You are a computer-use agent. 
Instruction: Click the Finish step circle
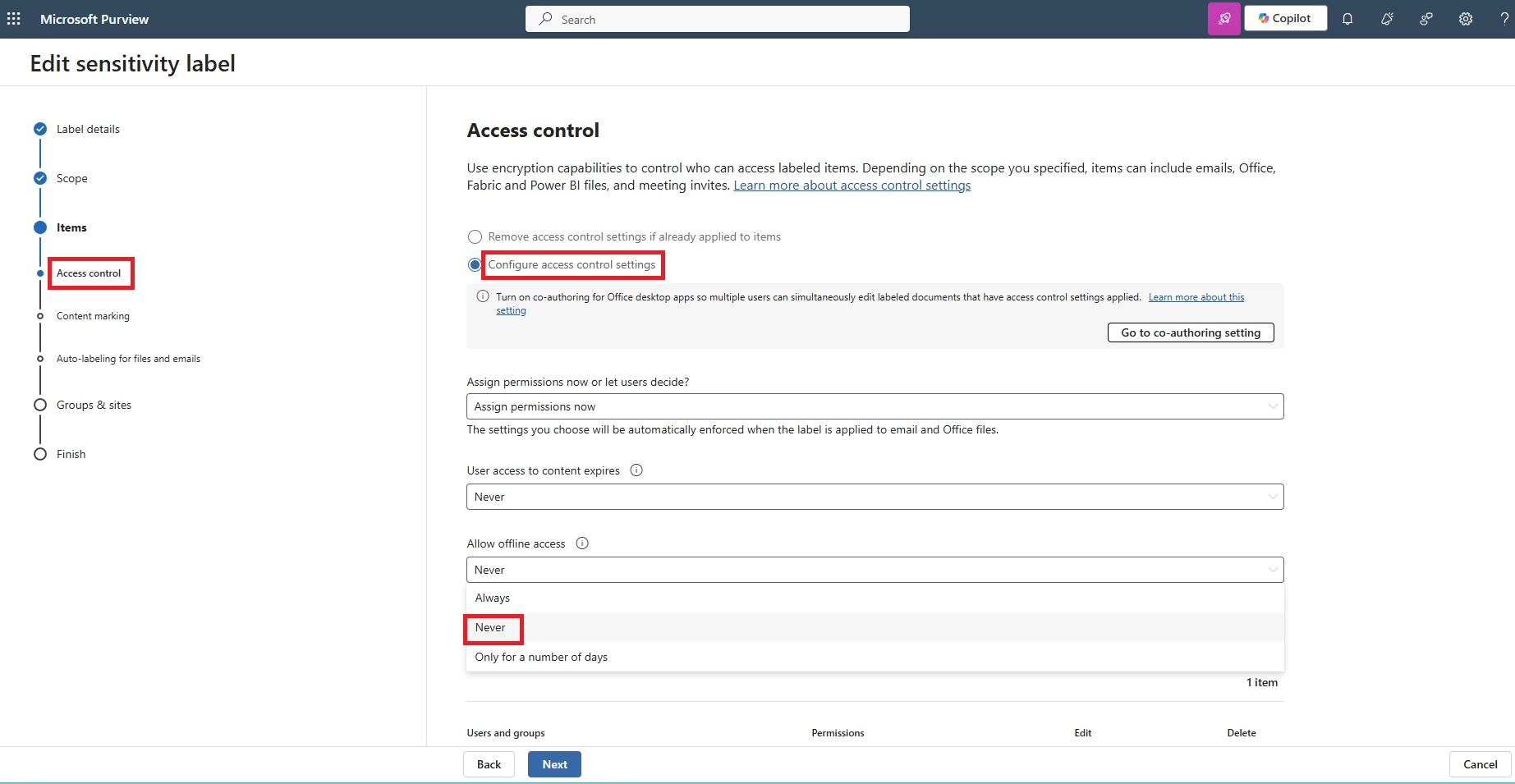40,454
